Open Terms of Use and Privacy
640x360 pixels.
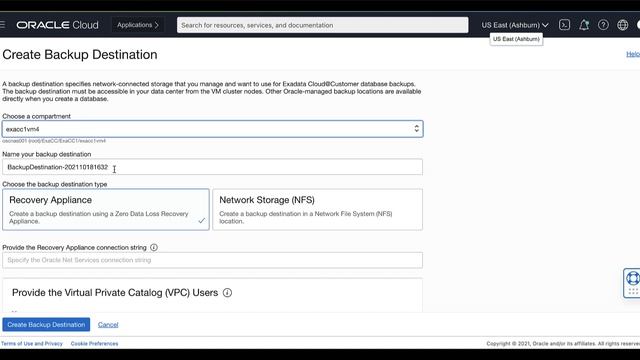point(32,344)
